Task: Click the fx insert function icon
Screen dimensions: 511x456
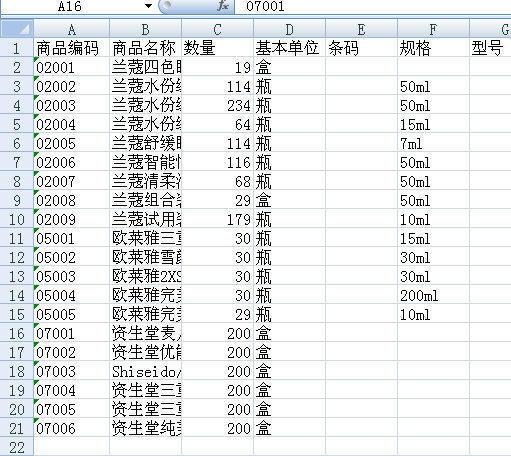Action: click(x=223, y=6)
